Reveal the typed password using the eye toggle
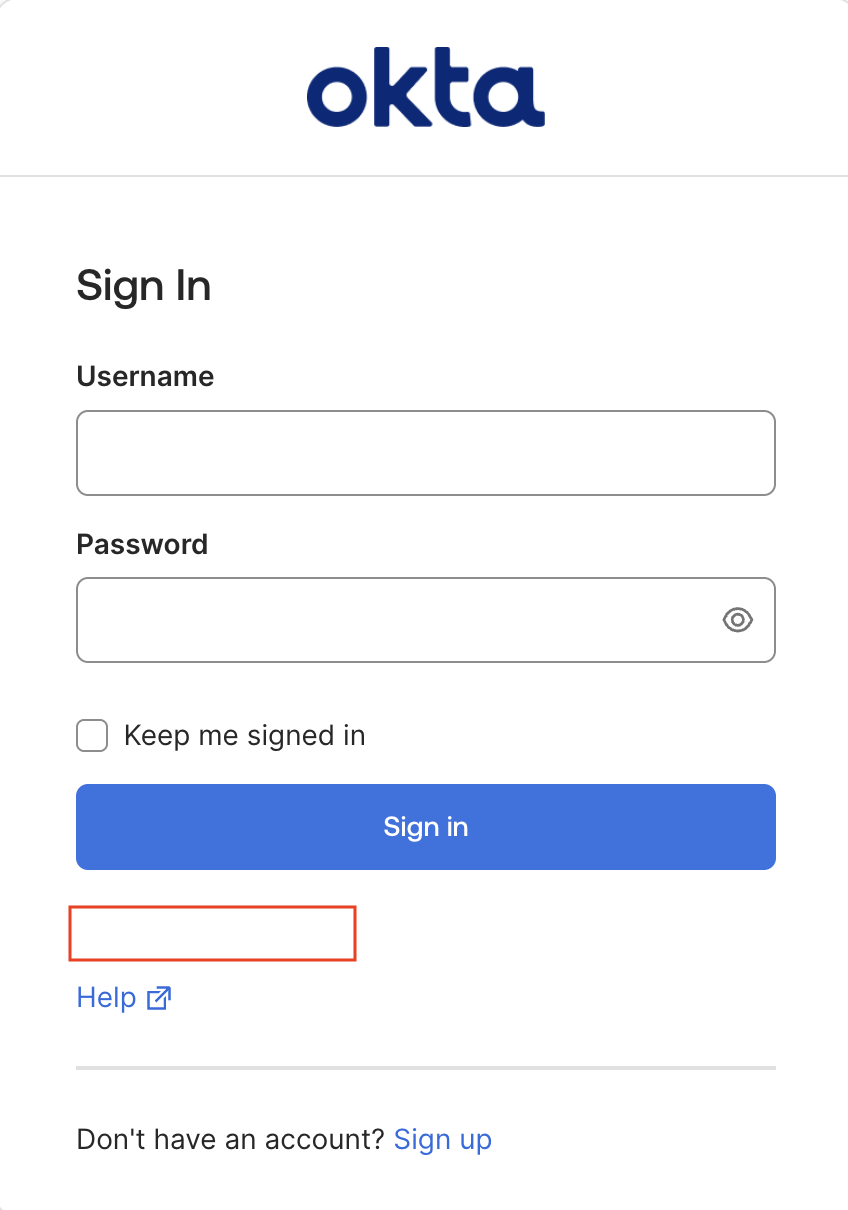The height and width of the screenshot is (1210, 848). (737, 620)
